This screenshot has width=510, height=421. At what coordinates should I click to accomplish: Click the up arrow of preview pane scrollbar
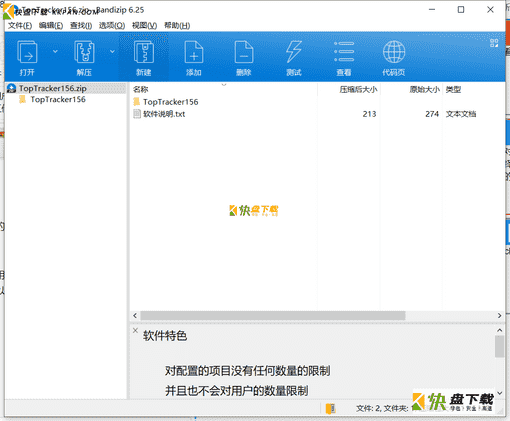click(499, 330)
